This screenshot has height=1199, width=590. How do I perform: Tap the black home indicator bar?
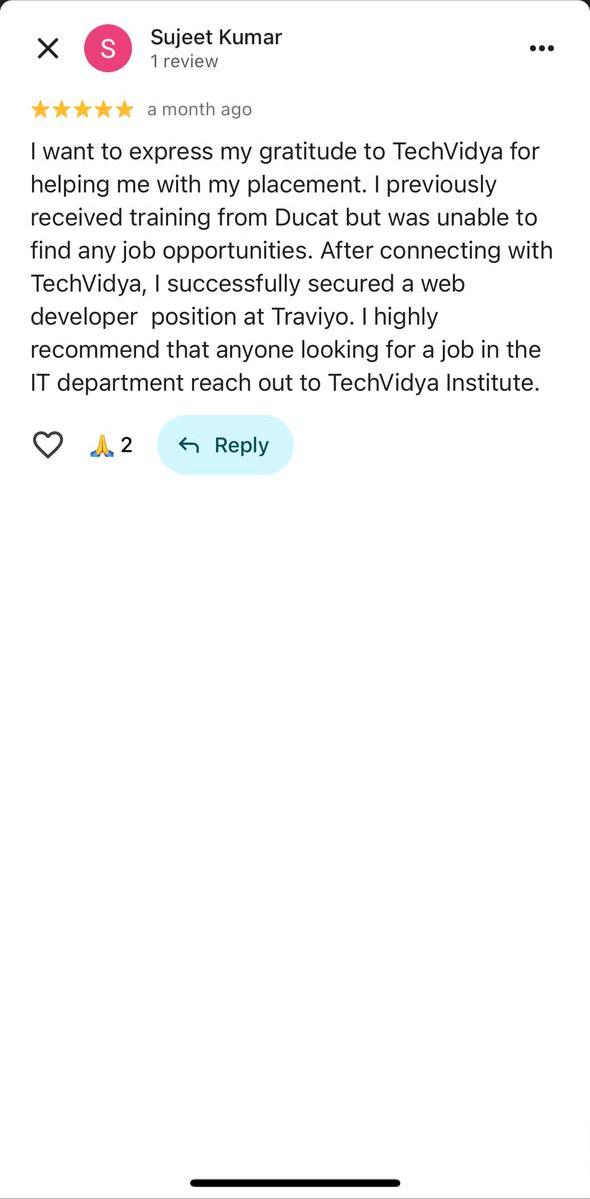pos(295,1183)
